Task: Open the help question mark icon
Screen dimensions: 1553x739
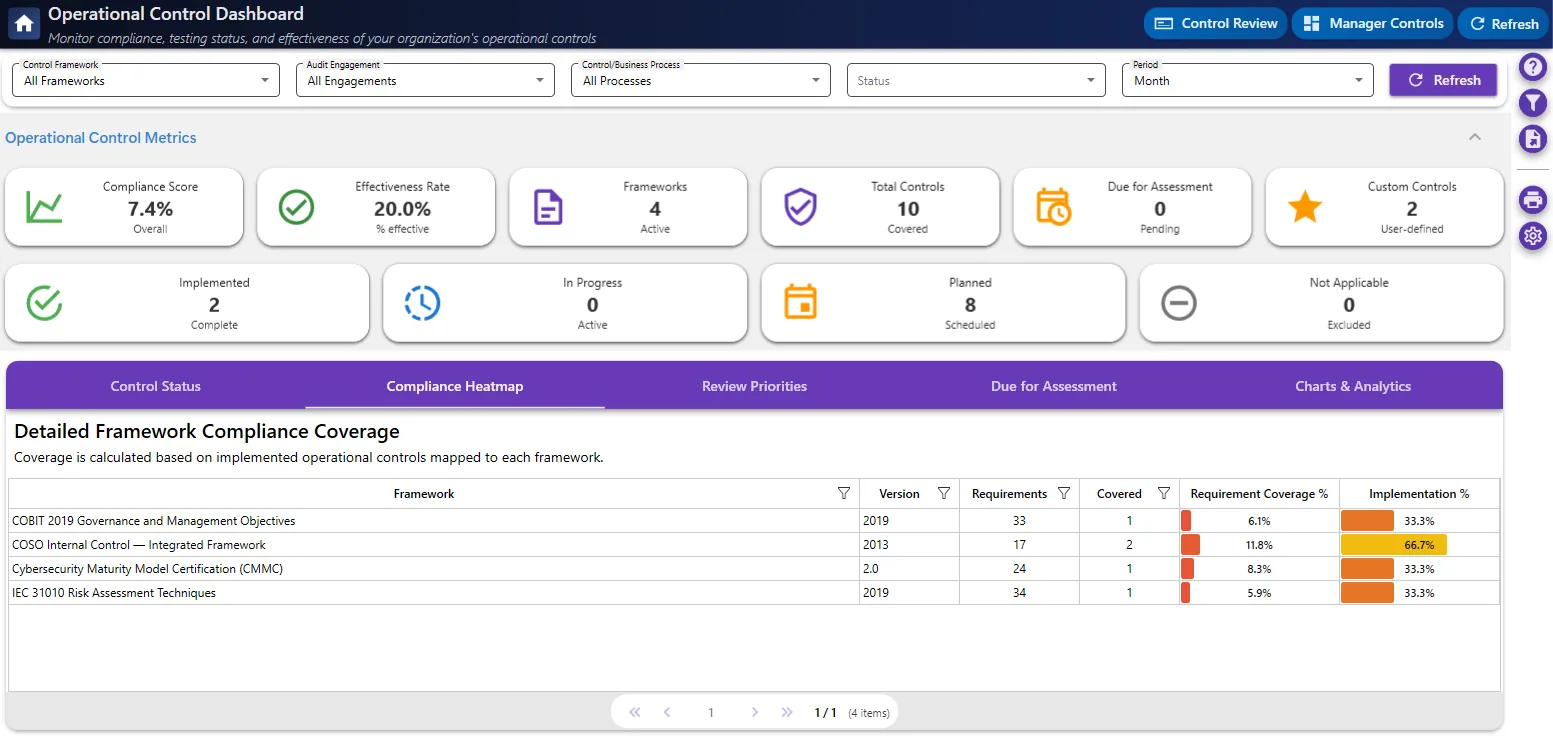Action: tap(1533, 66)
